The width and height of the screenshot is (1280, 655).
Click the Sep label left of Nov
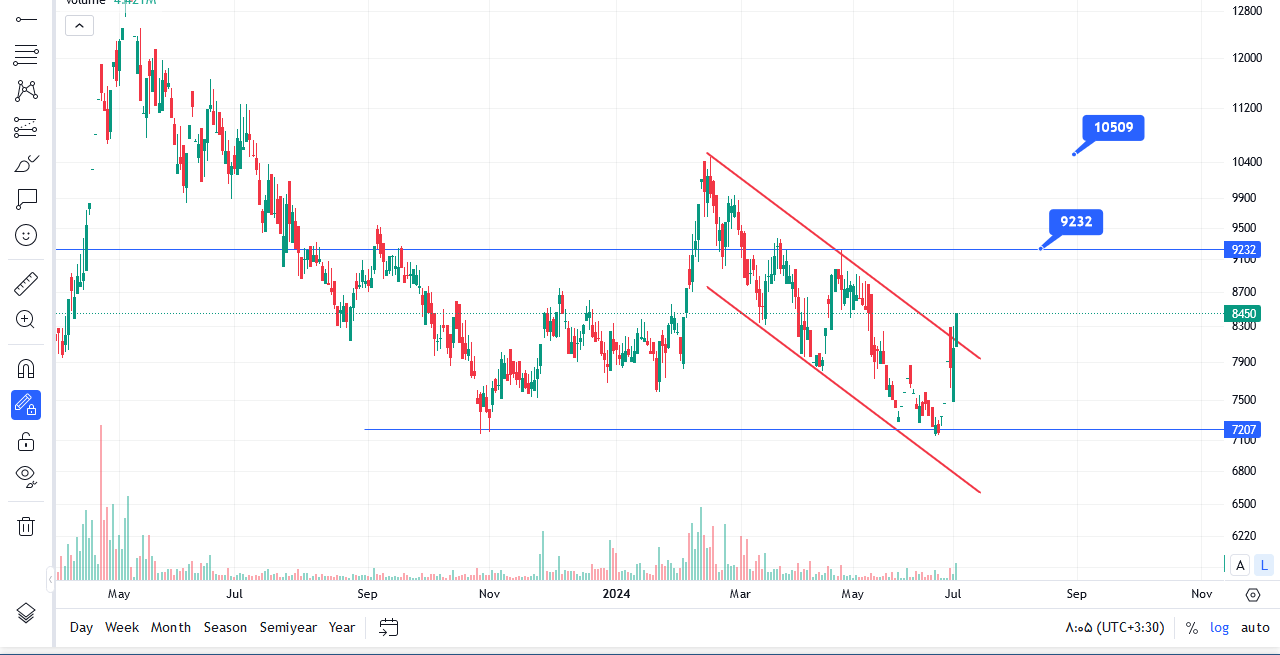click(x=1076, y=594)
